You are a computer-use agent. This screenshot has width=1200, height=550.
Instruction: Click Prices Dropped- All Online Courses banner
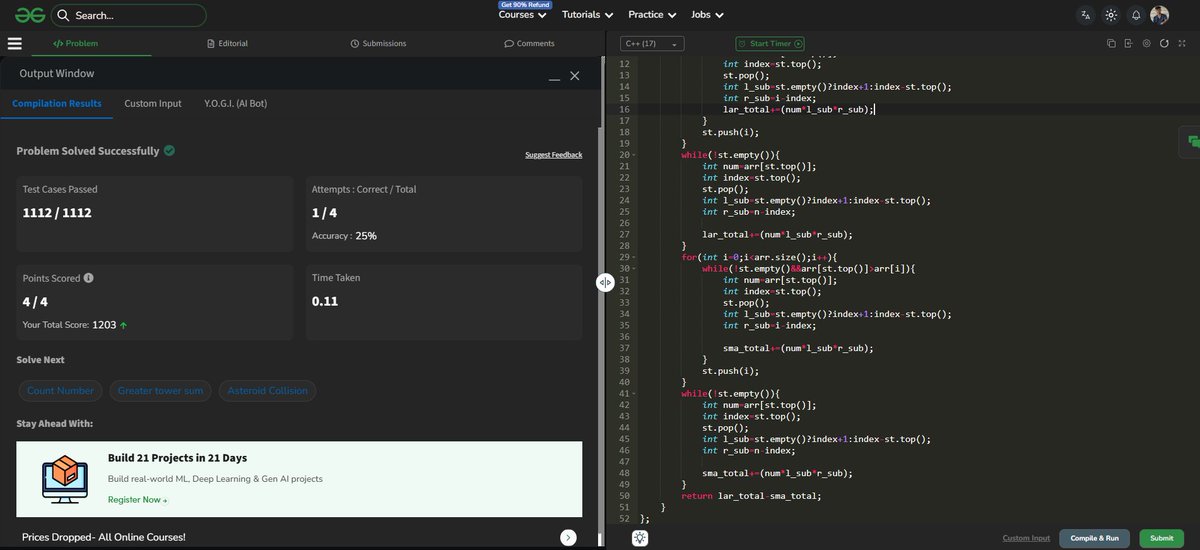(x=104, y=537)
